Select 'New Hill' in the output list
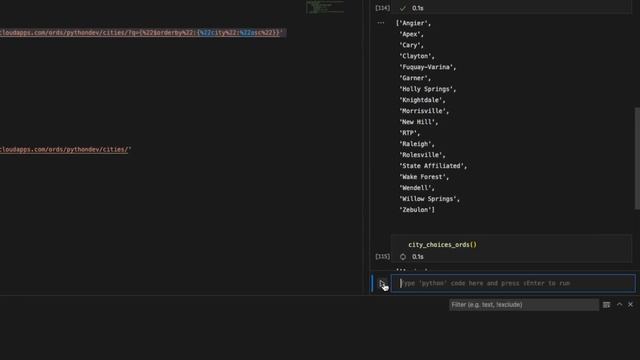 (417, 122)
